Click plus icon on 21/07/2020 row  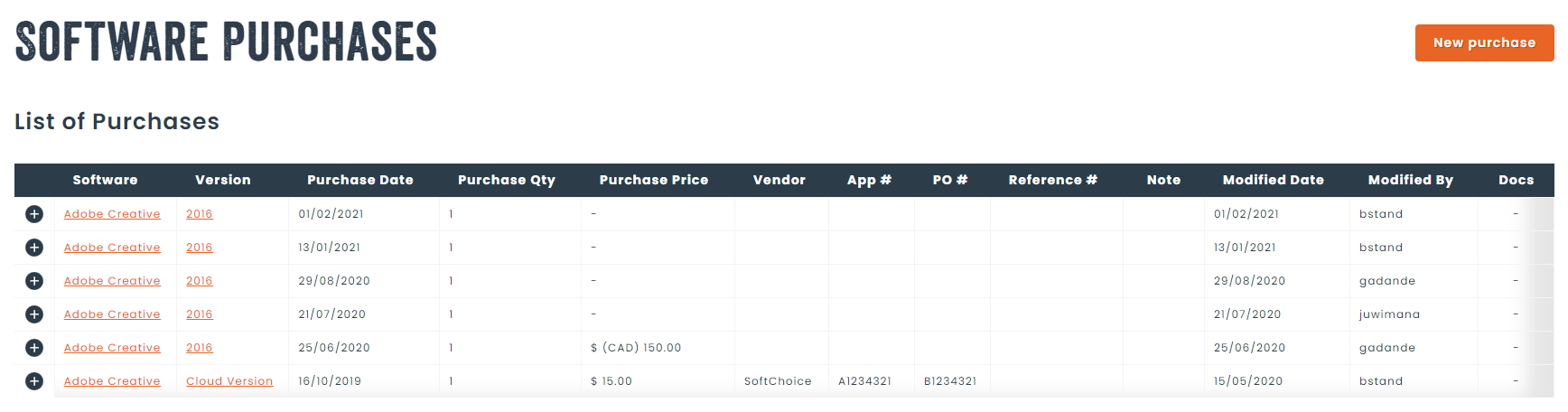point(34,314)
